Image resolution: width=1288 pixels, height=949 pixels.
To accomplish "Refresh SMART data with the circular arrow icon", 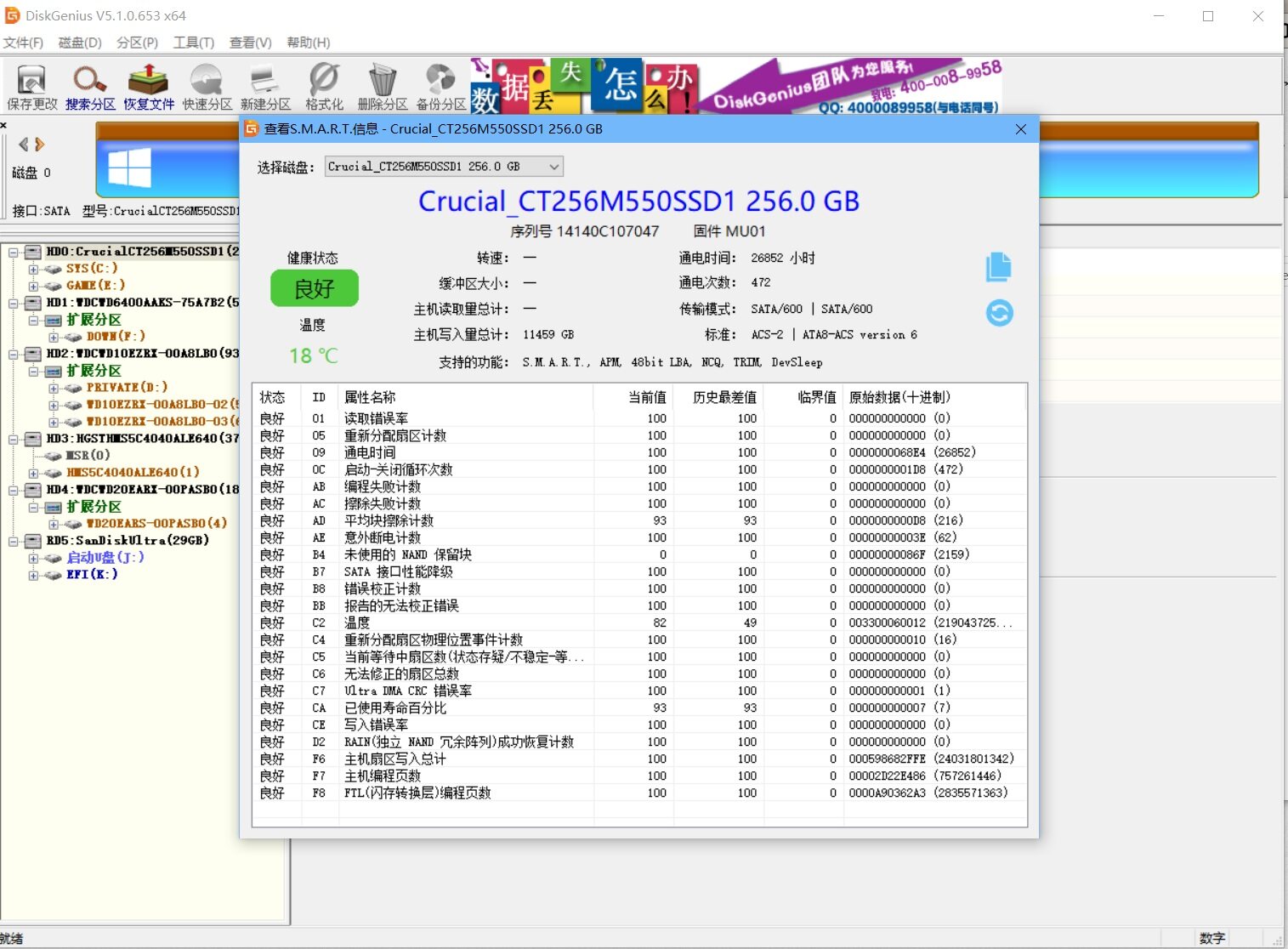I will click(999, 313).
